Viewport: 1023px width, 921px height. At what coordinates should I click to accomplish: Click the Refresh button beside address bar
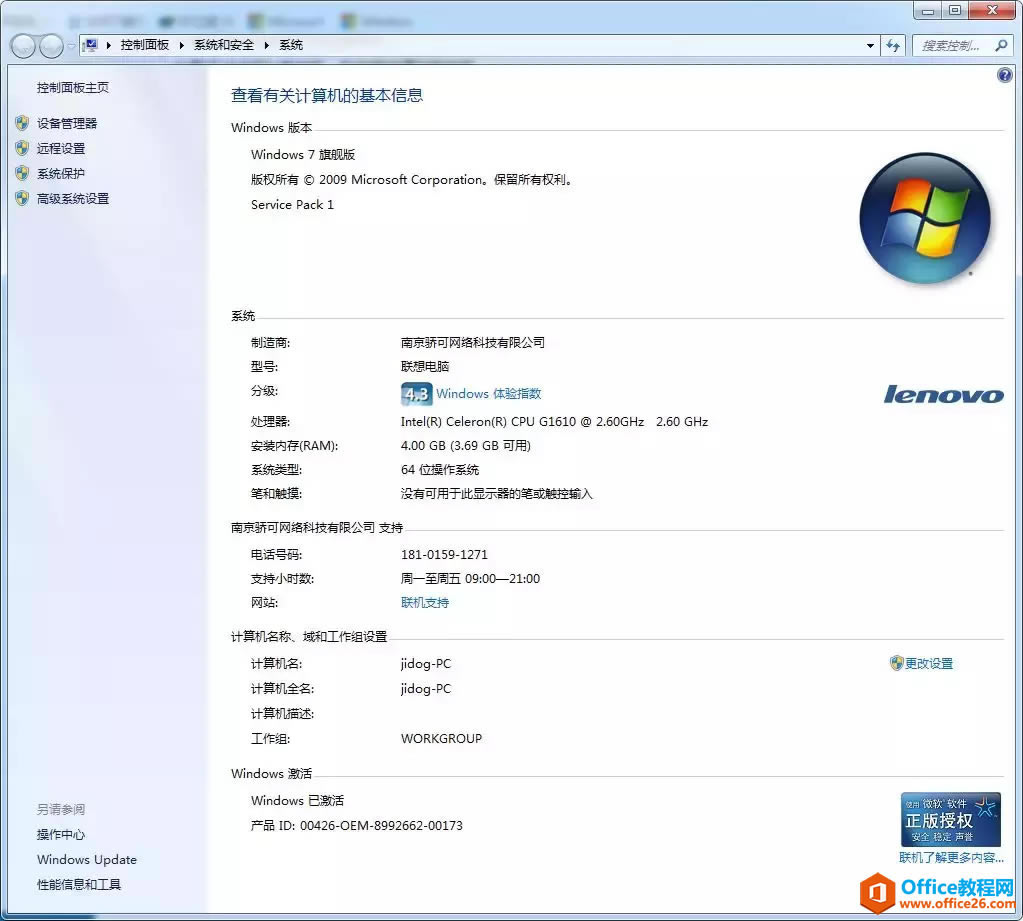[x=893, y=46]
